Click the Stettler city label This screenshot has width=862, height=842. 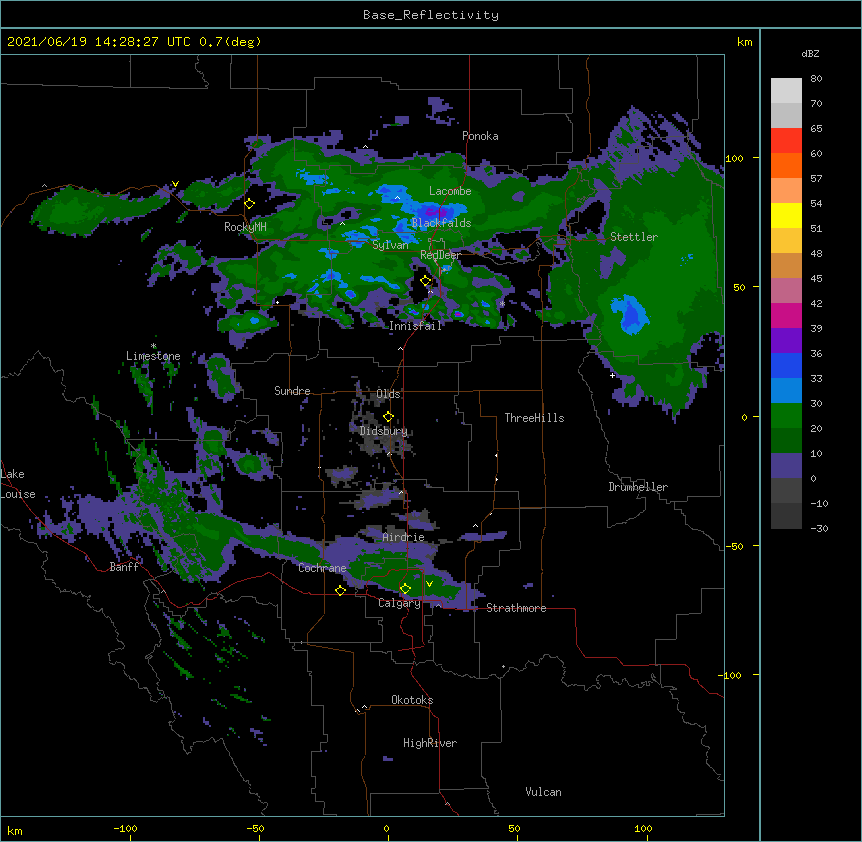[634, 237]
